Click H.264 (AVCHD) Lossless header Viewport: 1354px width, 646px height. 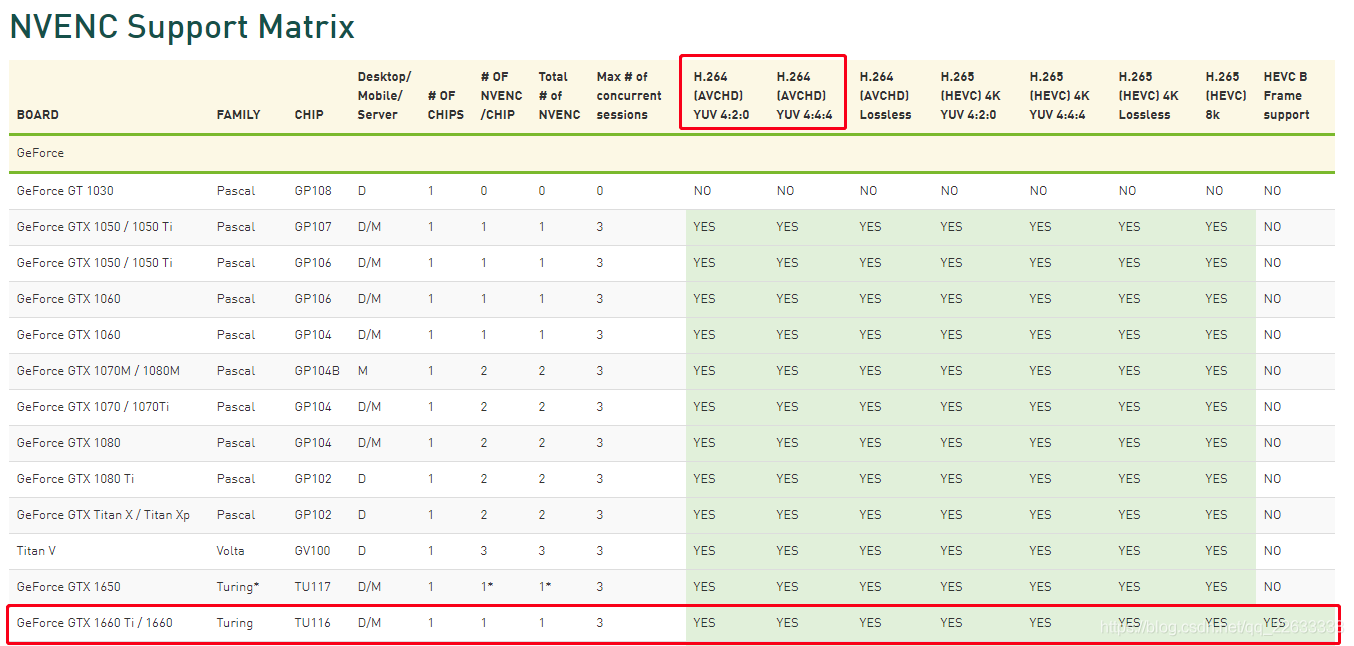click(886, 96)
